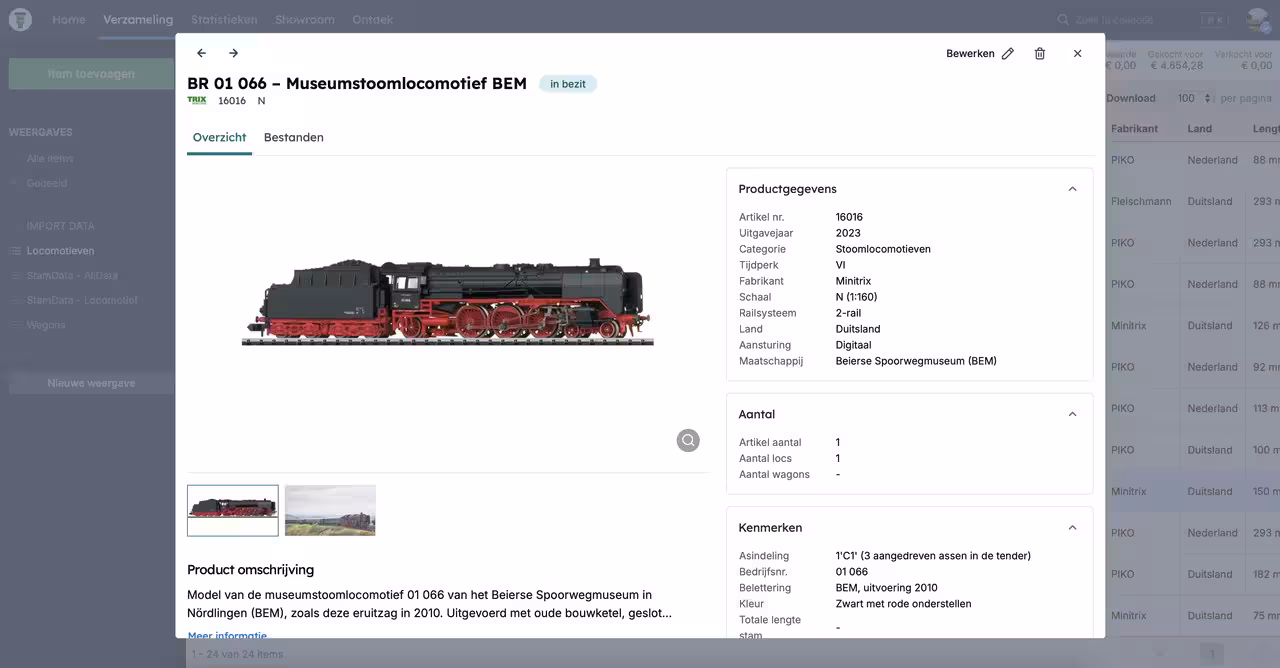This screenshot has height=668, width=1280.
Task: Switch to the Bestanden tab
Action: [x=294, y=138]
